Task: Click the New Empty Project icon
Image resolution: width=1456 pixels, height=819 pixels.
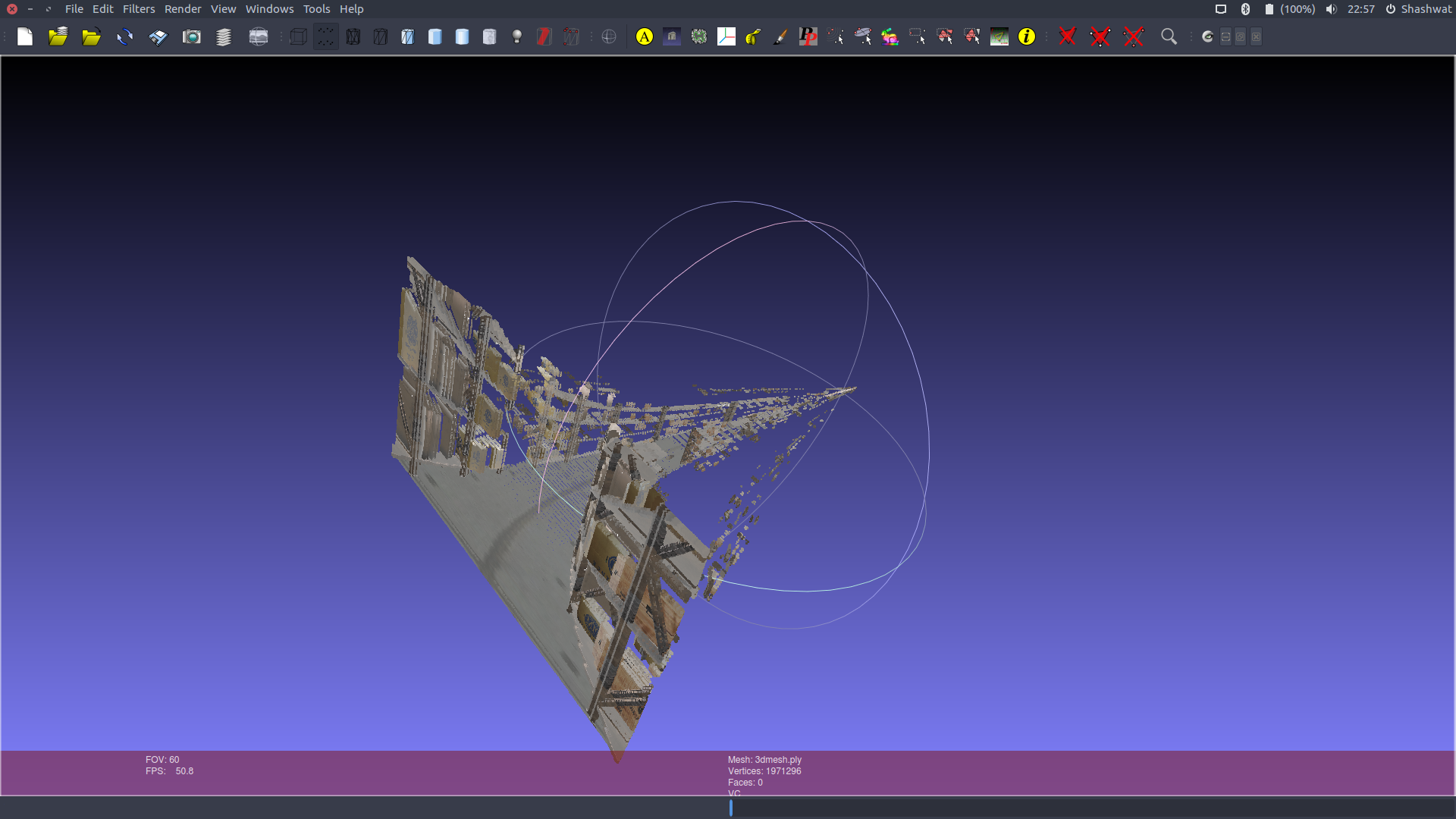Action: tap(25, 36)
